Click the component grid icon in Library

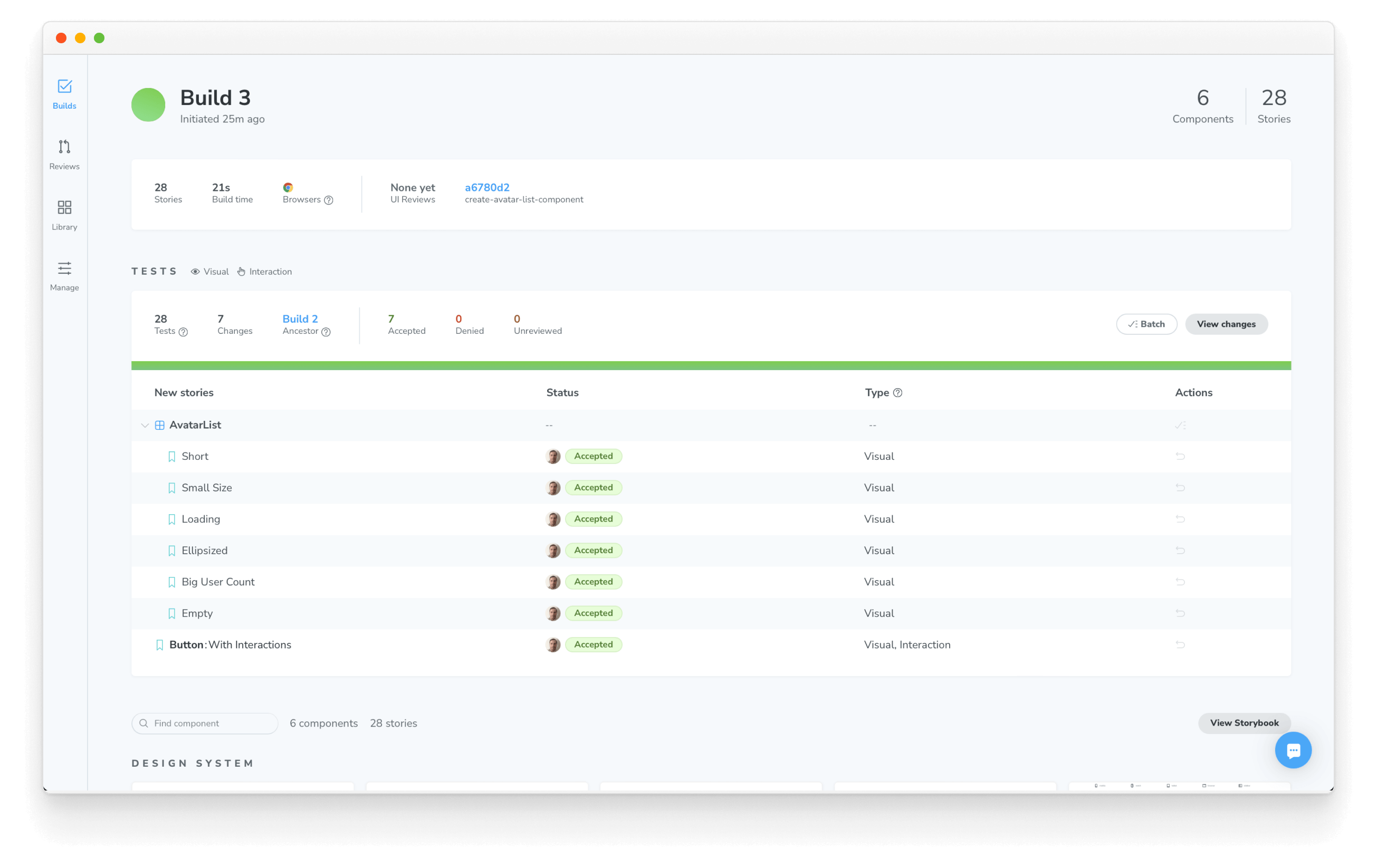click(64, 208)
